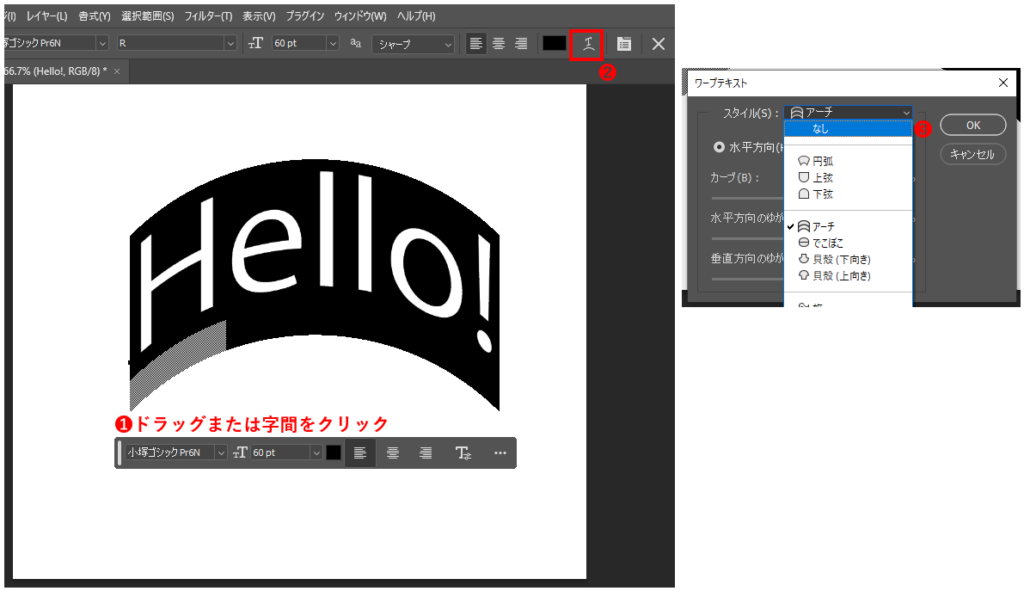This screenshot has height=591, width=1024.
Task: Click the 60 pt field in floating bar
Action: (x=281, y=453)
